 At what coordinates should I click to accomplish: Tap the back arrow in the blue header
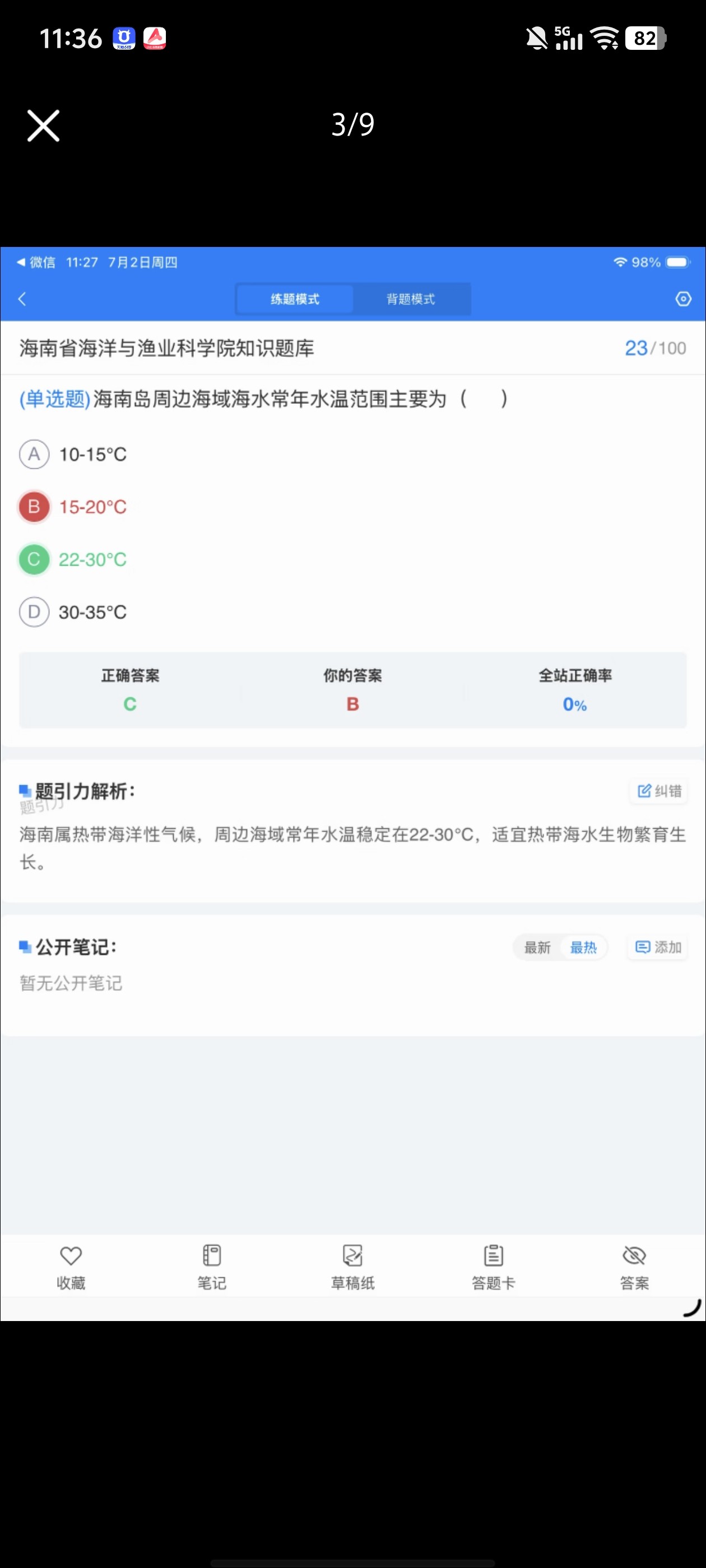22,299
